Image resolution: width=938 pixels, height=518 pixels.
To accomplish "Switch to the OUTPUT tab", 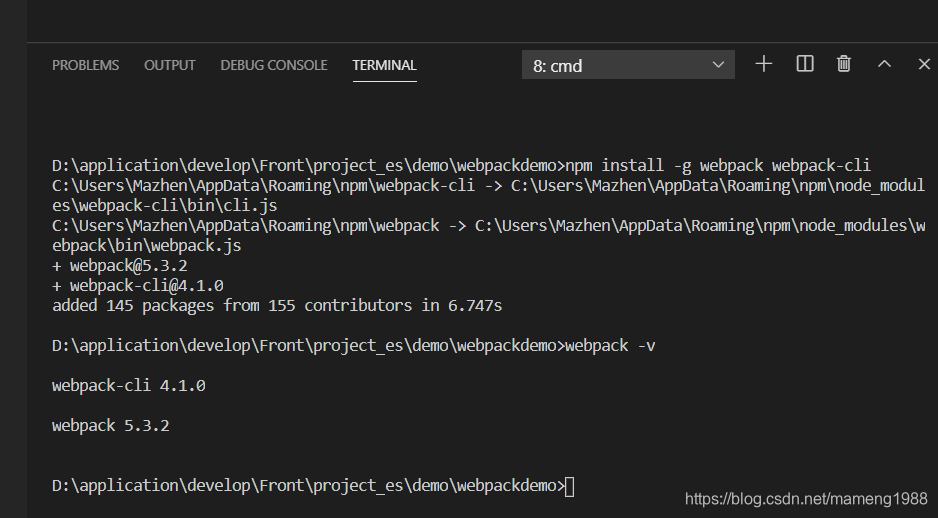I will (x=169, y=65).
